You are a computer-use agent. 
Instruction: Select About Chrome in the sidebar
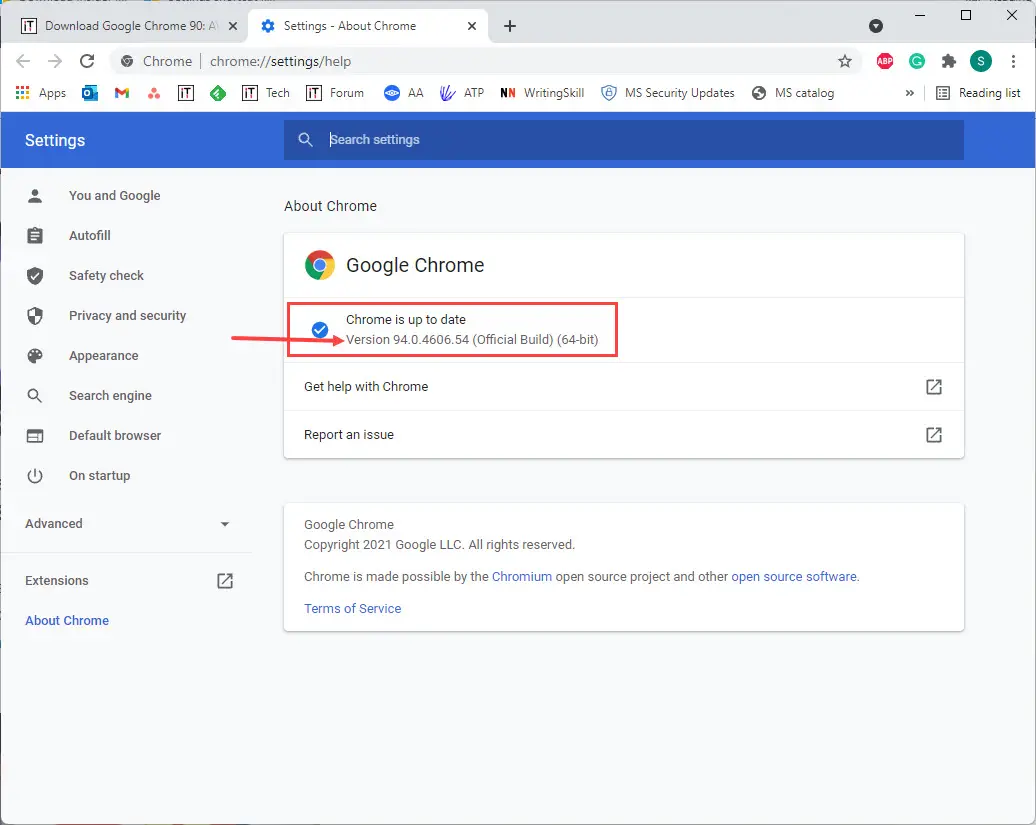tap(67, 620)
